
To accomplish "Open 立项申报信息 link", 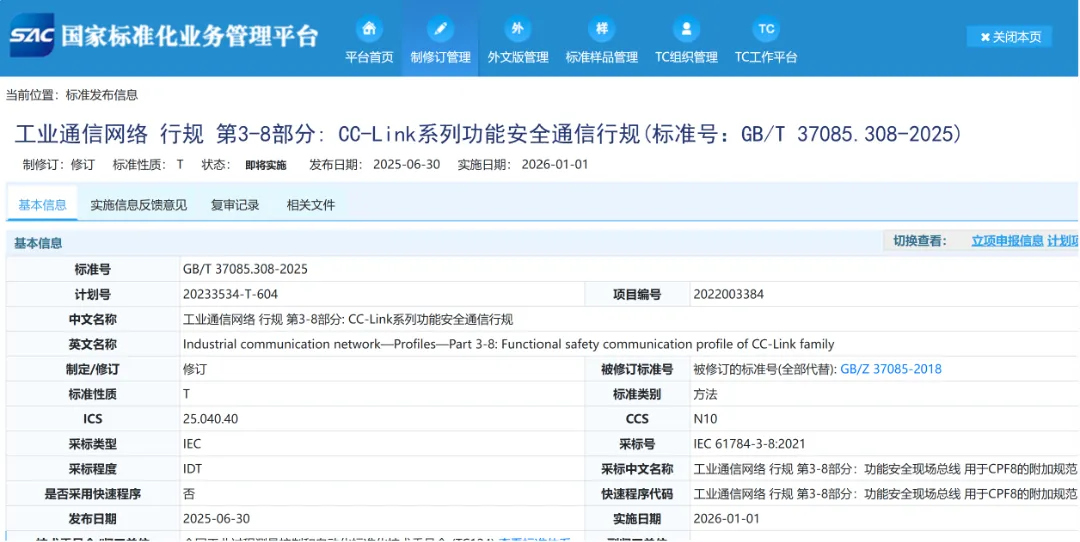I will pyautogui.click(x=1007, y=241).
